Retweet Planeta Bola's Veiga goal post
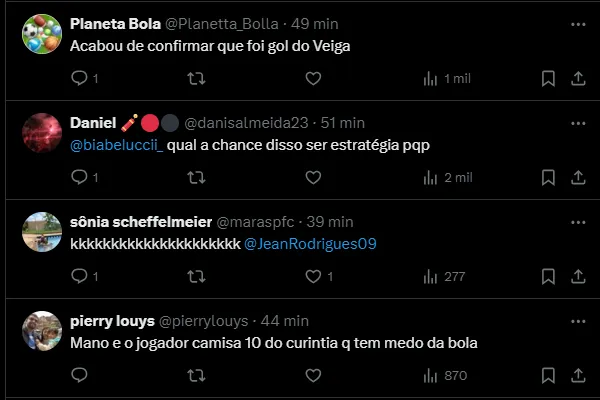Screen dimensions: 600x400 (x=197, y=78)
